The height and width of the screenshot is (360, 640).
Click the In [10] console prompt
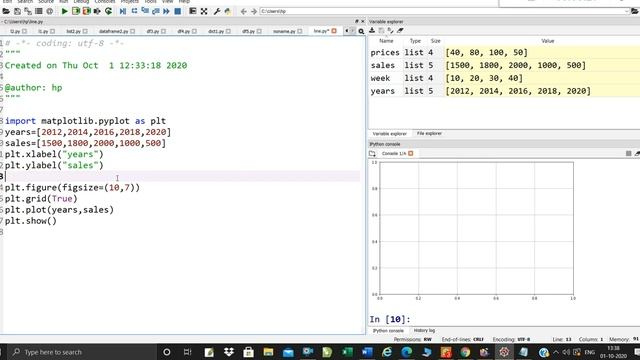point(390,319)
